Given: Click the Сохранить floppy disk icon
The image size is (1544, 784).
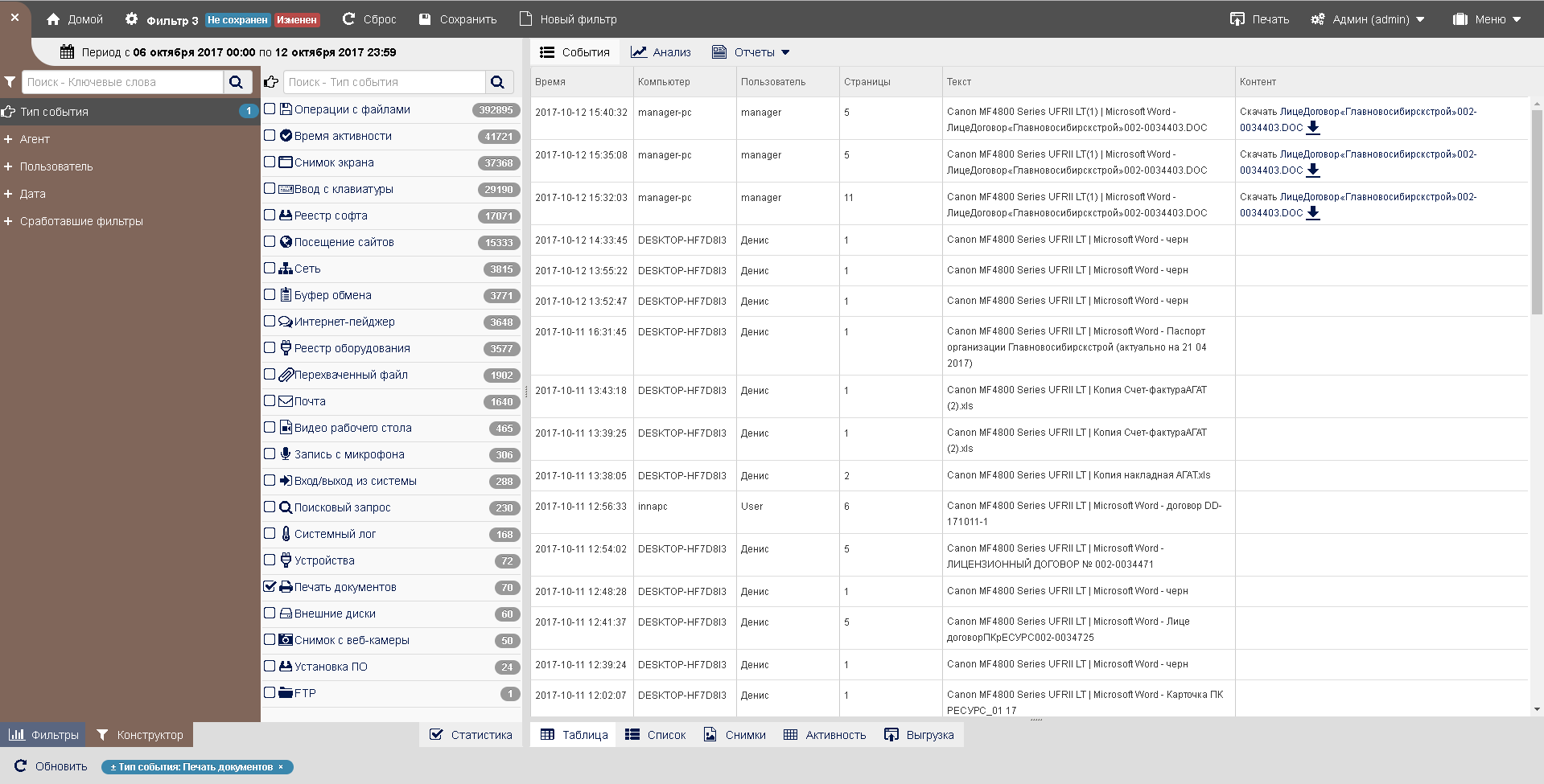Looking at the screenshot, I should tap(426, 19).
